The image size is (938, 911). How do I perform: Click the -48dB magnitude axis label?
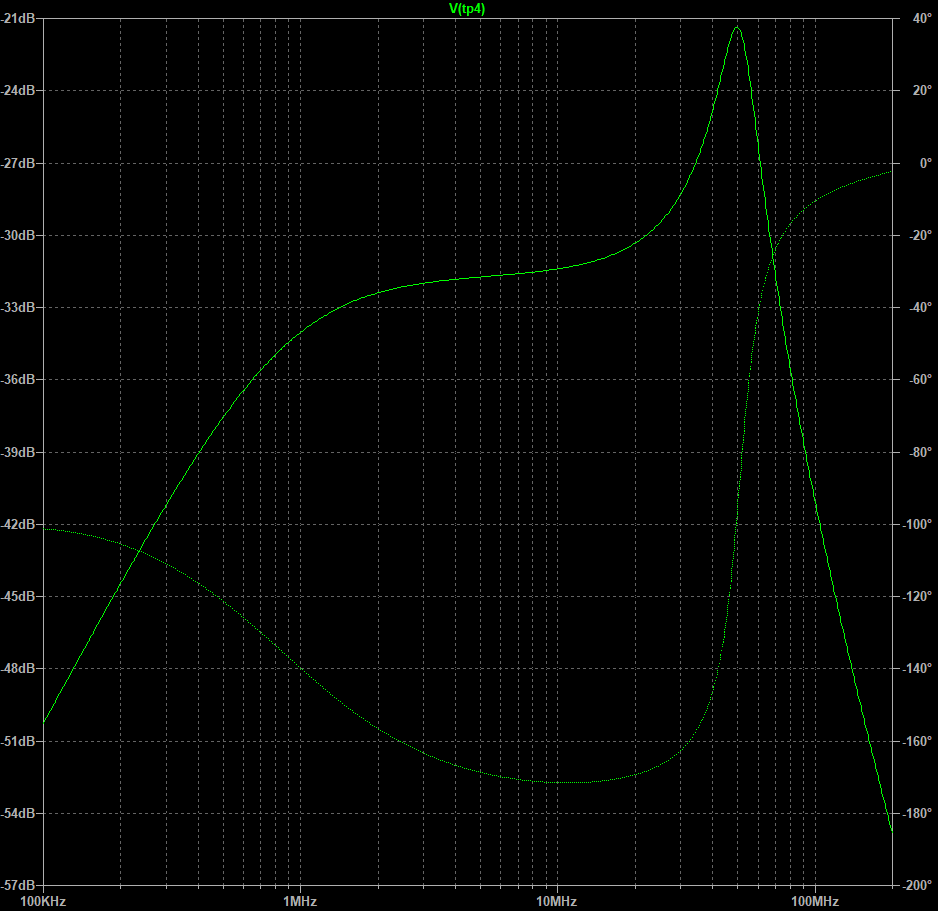pyautogui.click(x=19, y=668)
